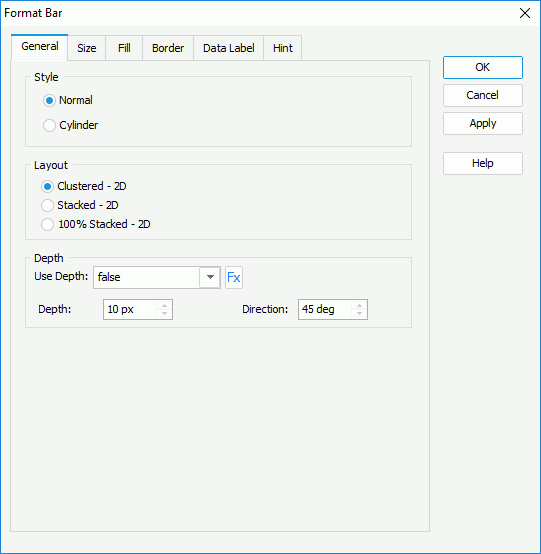Viewport: 541px width, 554px height.
Task: Click the Cancel button
Action: pos(483,95)
